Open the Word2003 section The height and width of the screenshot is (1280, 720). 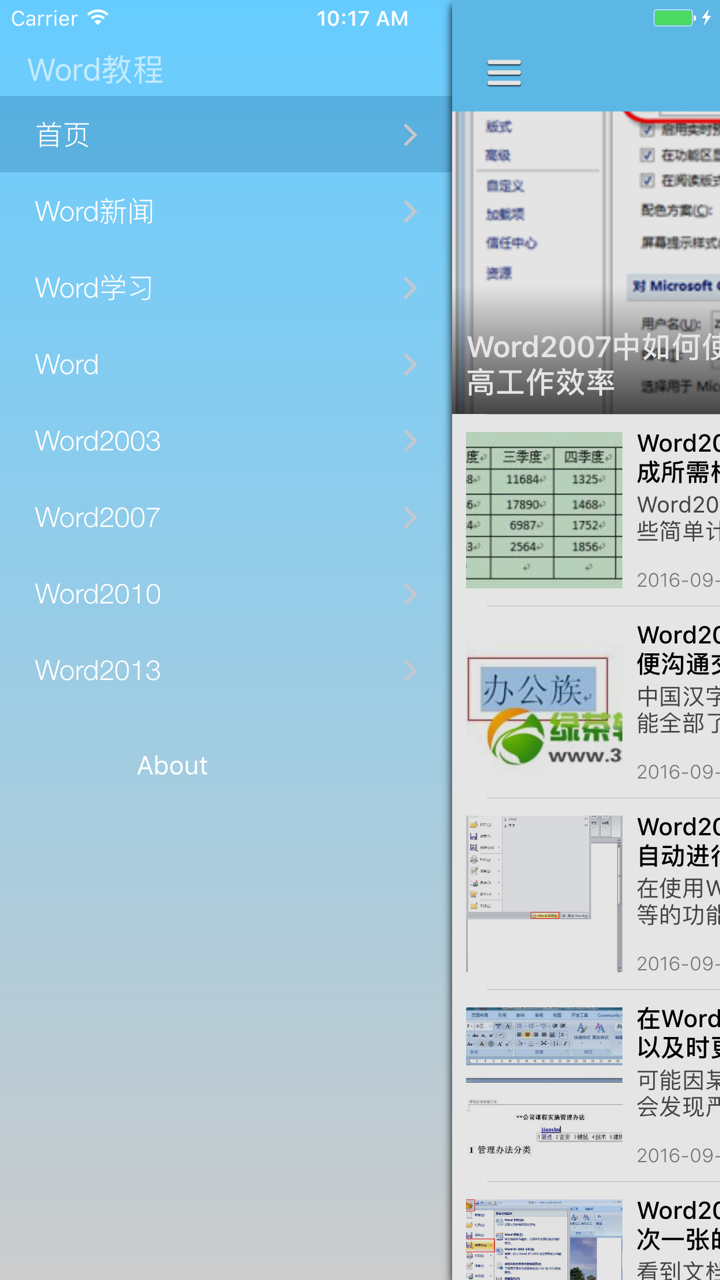[x=226, y=441]
